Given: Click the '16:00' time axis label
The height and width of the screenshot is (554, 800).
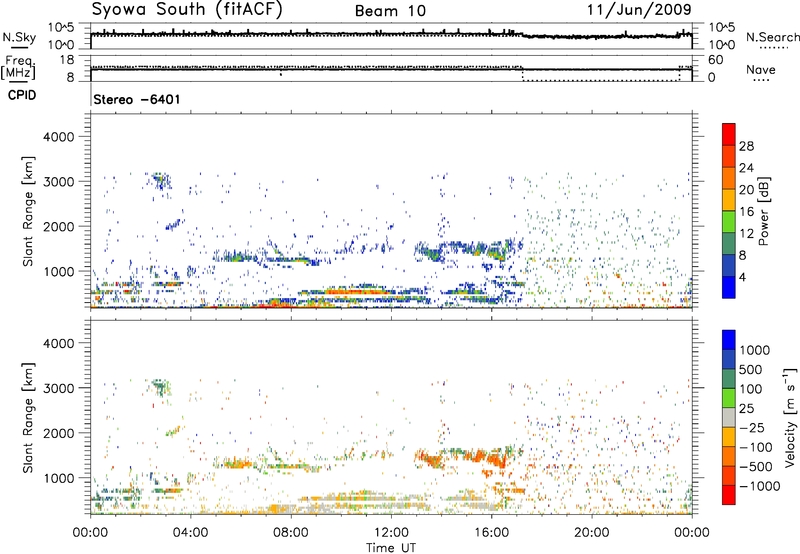Looking at the screenshot, I should pyautogui.click(x=491, y=533).
